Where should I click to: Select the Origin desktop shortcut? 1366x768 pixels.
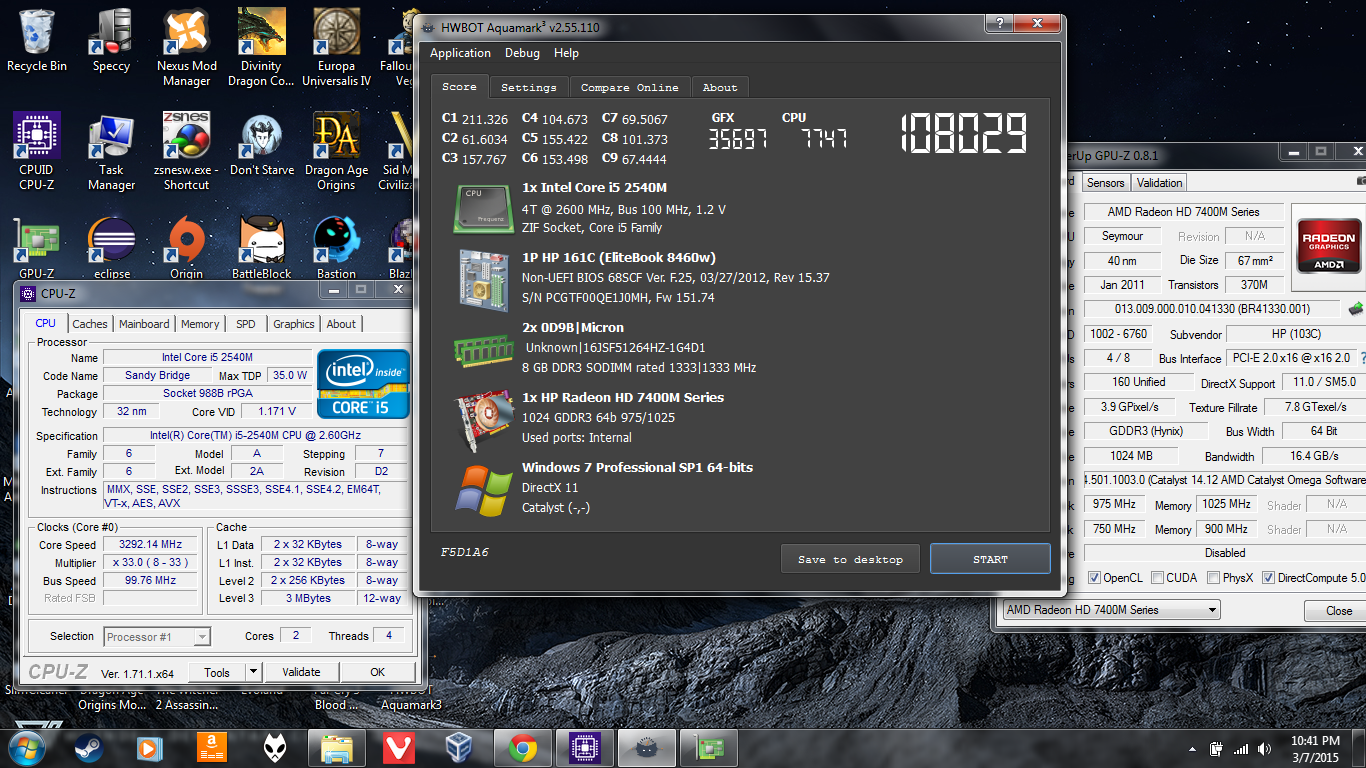[187, 248]
